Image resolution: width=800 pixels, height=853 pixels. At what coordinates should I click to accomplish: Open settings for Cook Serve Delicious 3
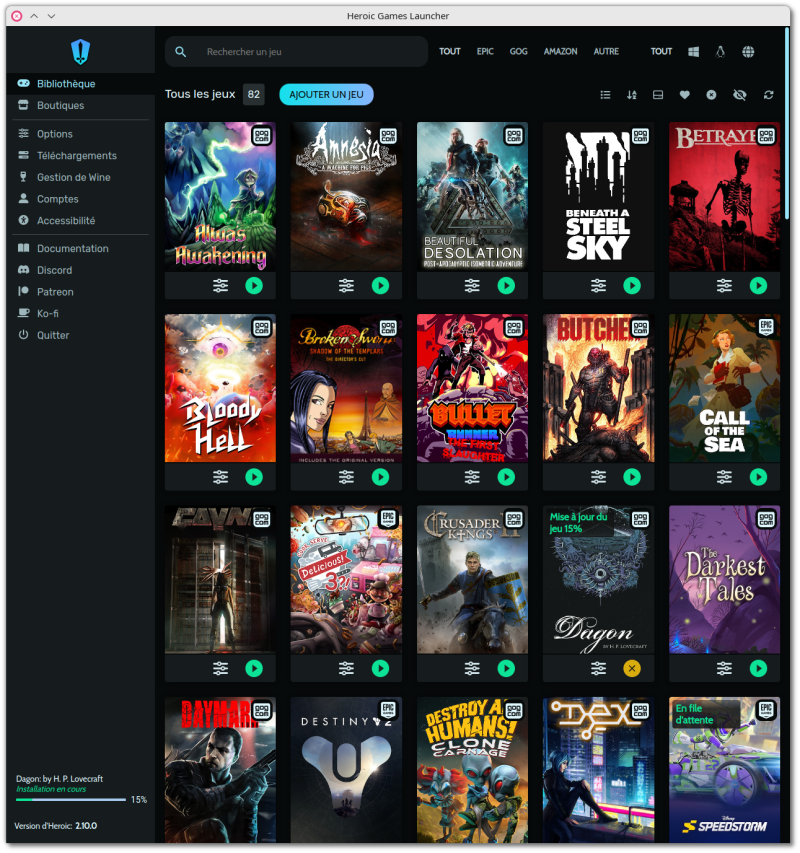point(346,669)
